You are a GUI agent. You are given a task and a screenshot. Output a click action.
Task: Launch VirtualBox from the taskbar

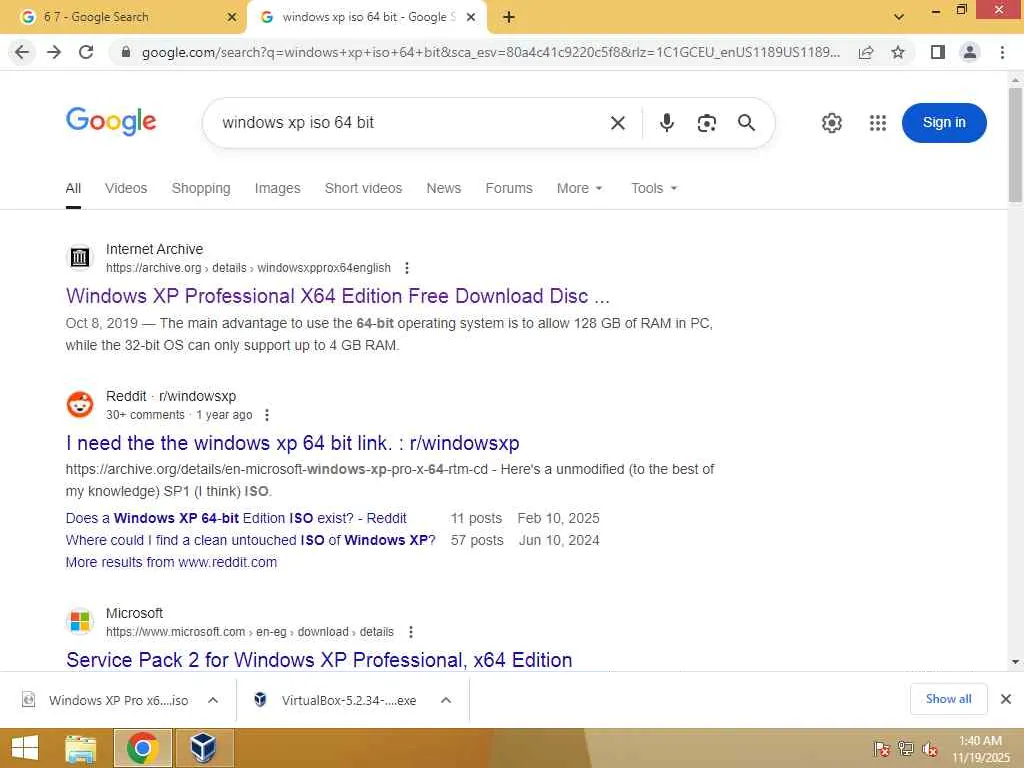[204, 748]
